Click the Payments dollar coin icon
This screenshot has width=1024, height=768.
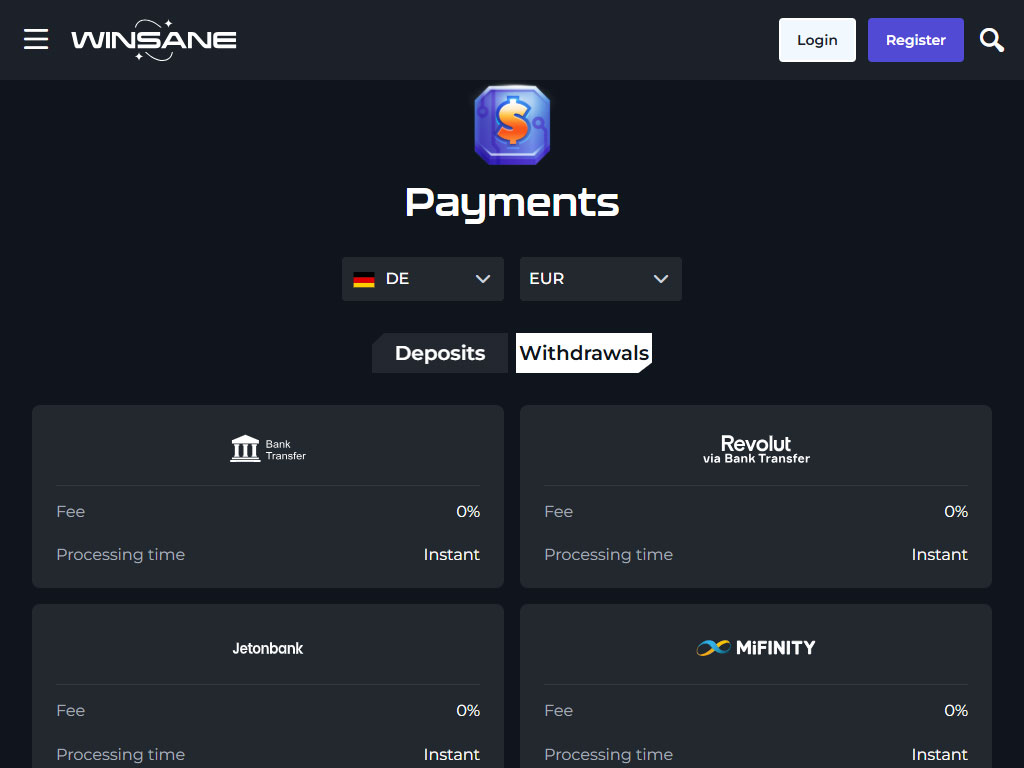point(512,125)
